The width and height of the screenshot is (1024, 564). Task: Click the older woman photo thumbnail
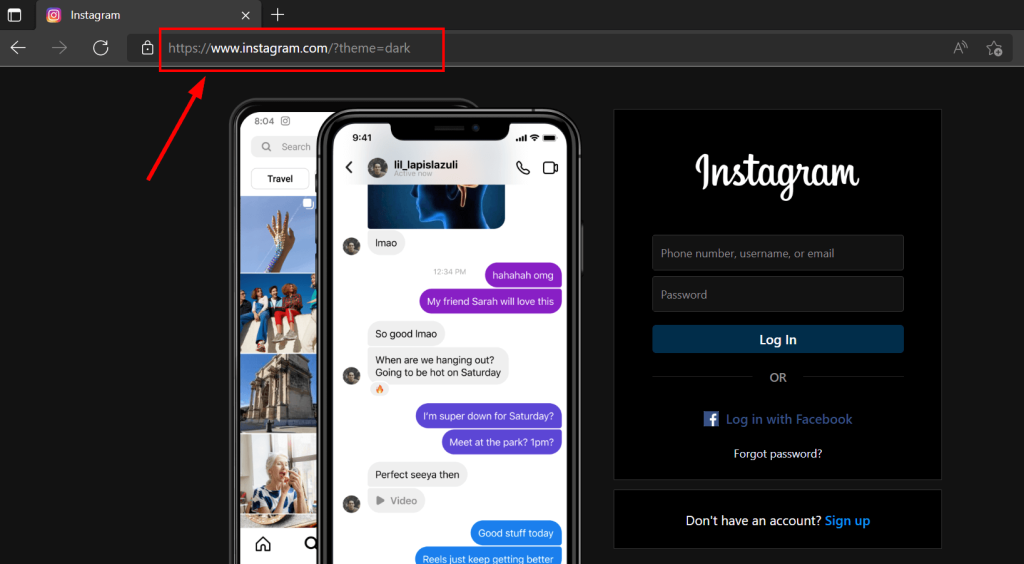tap(278, 480)
